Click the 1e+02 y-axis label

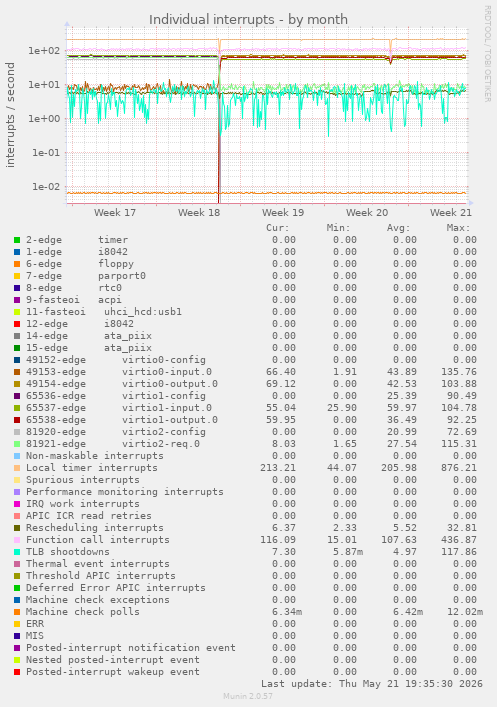click(44, 50)
